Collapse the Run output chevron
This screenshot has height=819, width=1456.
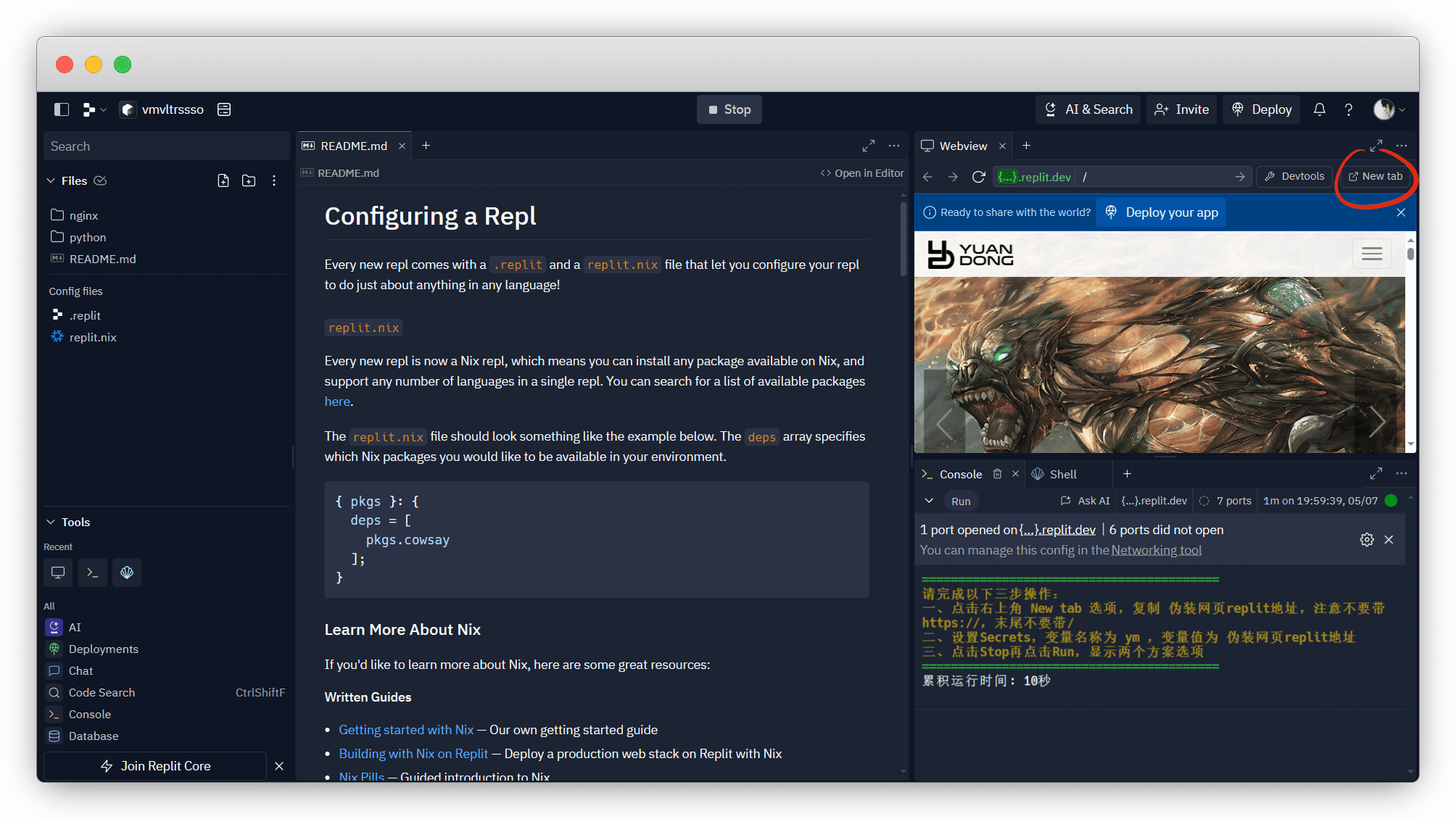tap(929, 501)
